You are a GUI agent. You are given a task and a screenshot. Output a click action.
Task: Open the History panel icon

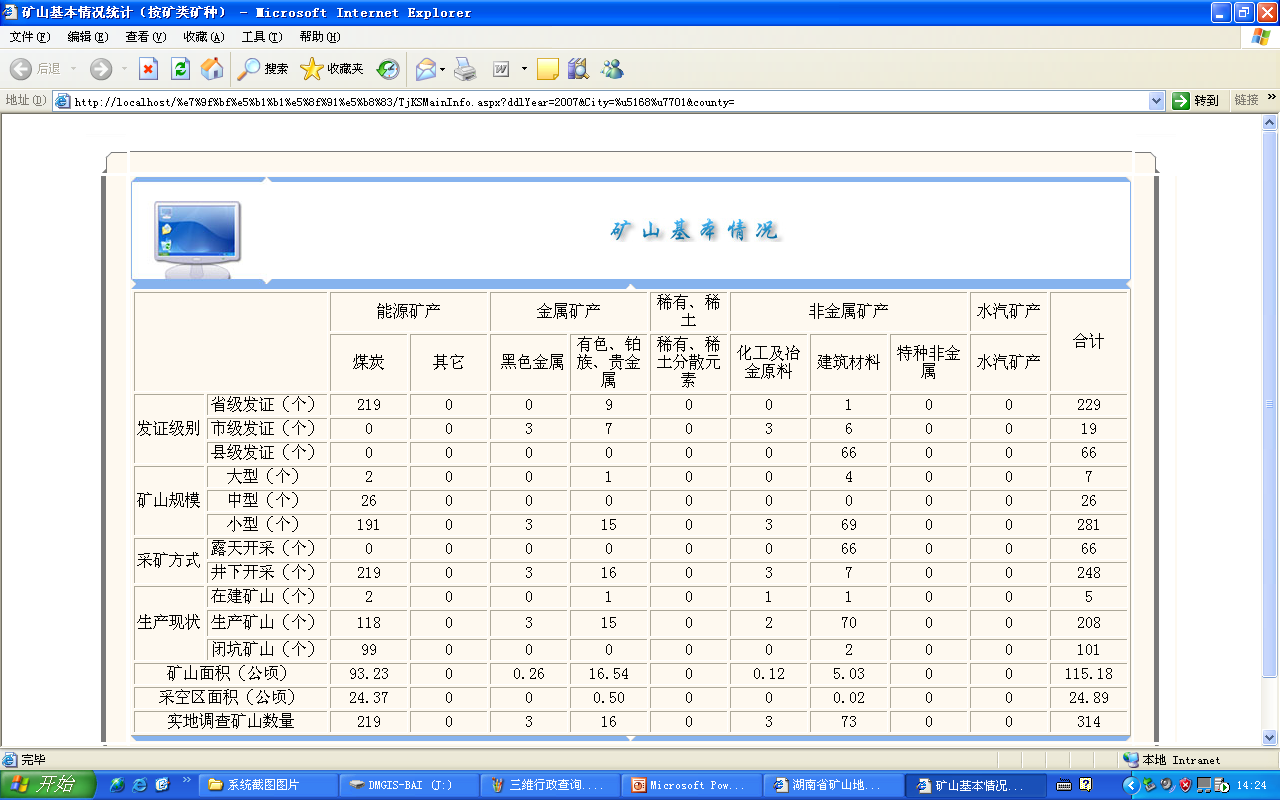(x=388, y=69)
